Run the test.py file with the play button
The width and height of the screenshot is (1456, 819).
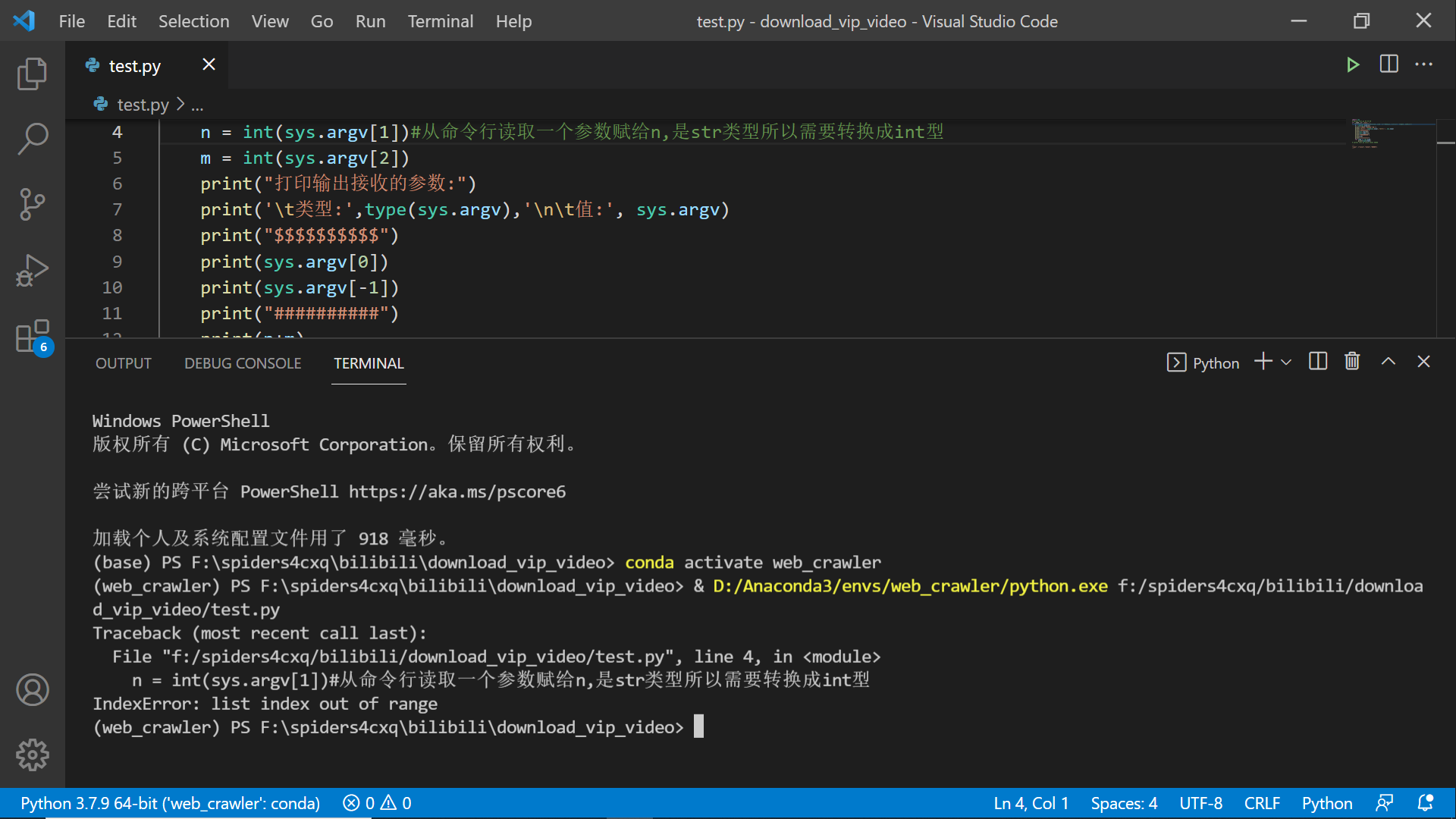point(1354,64)
